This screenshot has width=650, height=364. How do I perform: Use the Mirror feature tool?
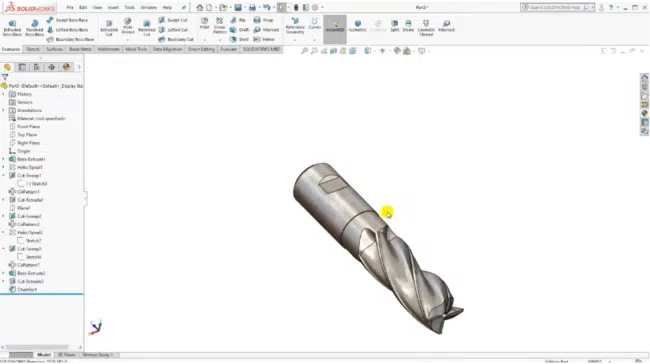264,39
